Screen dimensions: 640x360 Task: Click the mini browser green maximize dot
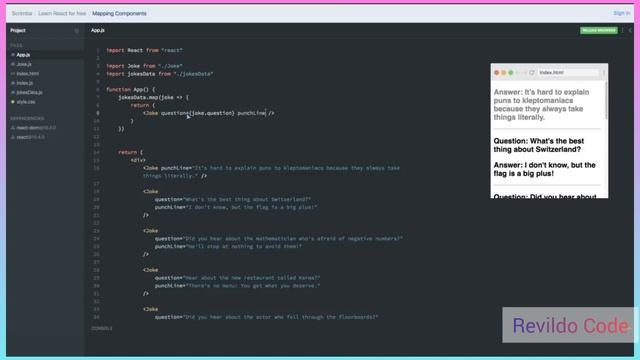pyautogui.click(x=510, y=73)
